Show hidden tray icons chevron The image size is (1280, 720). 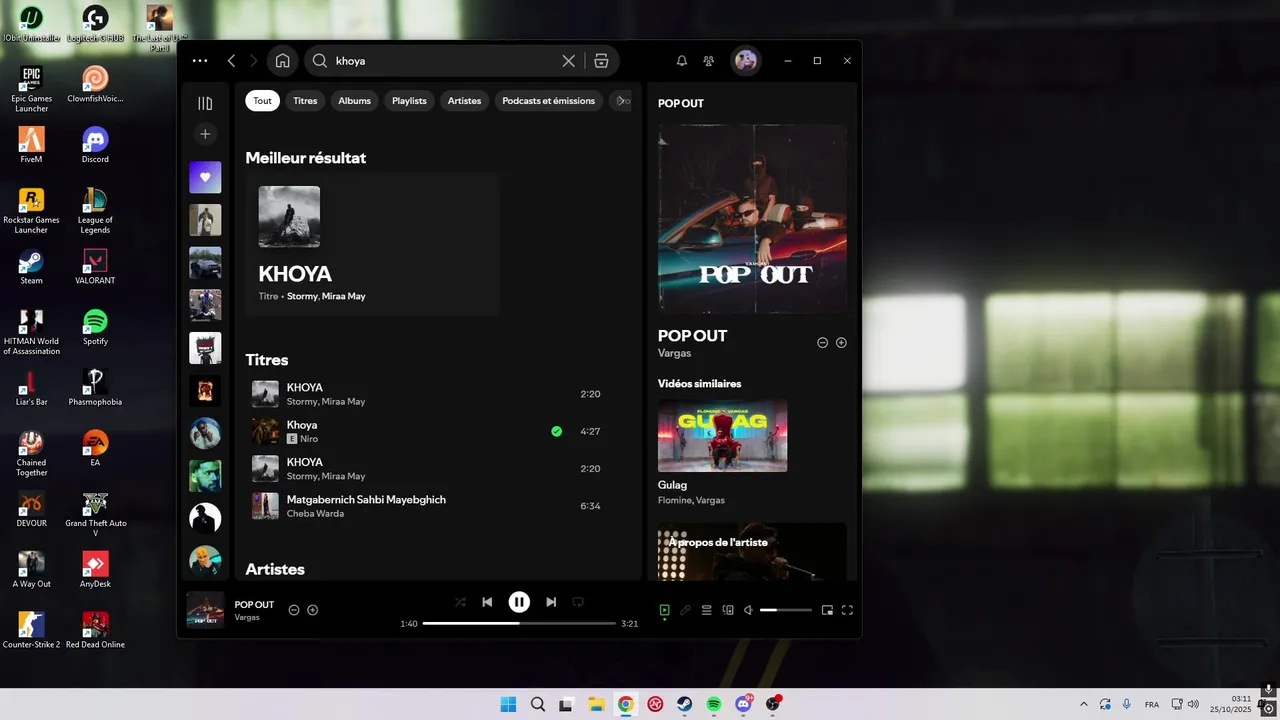1083,704
